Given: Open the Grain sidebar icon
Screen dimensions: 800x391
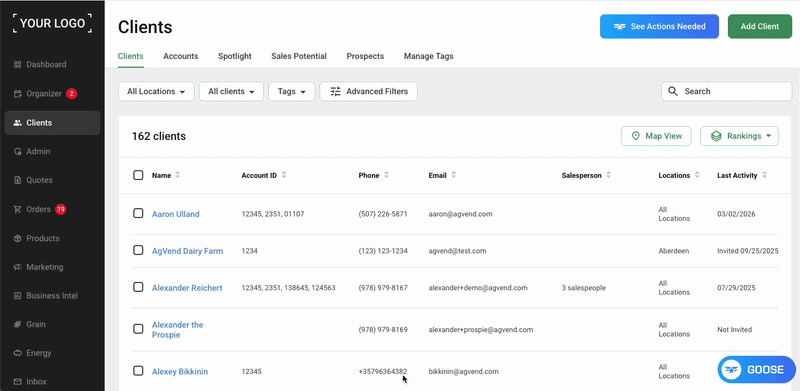Looking at the screenshot, I should pyautogui.click(x=17, y=324).
